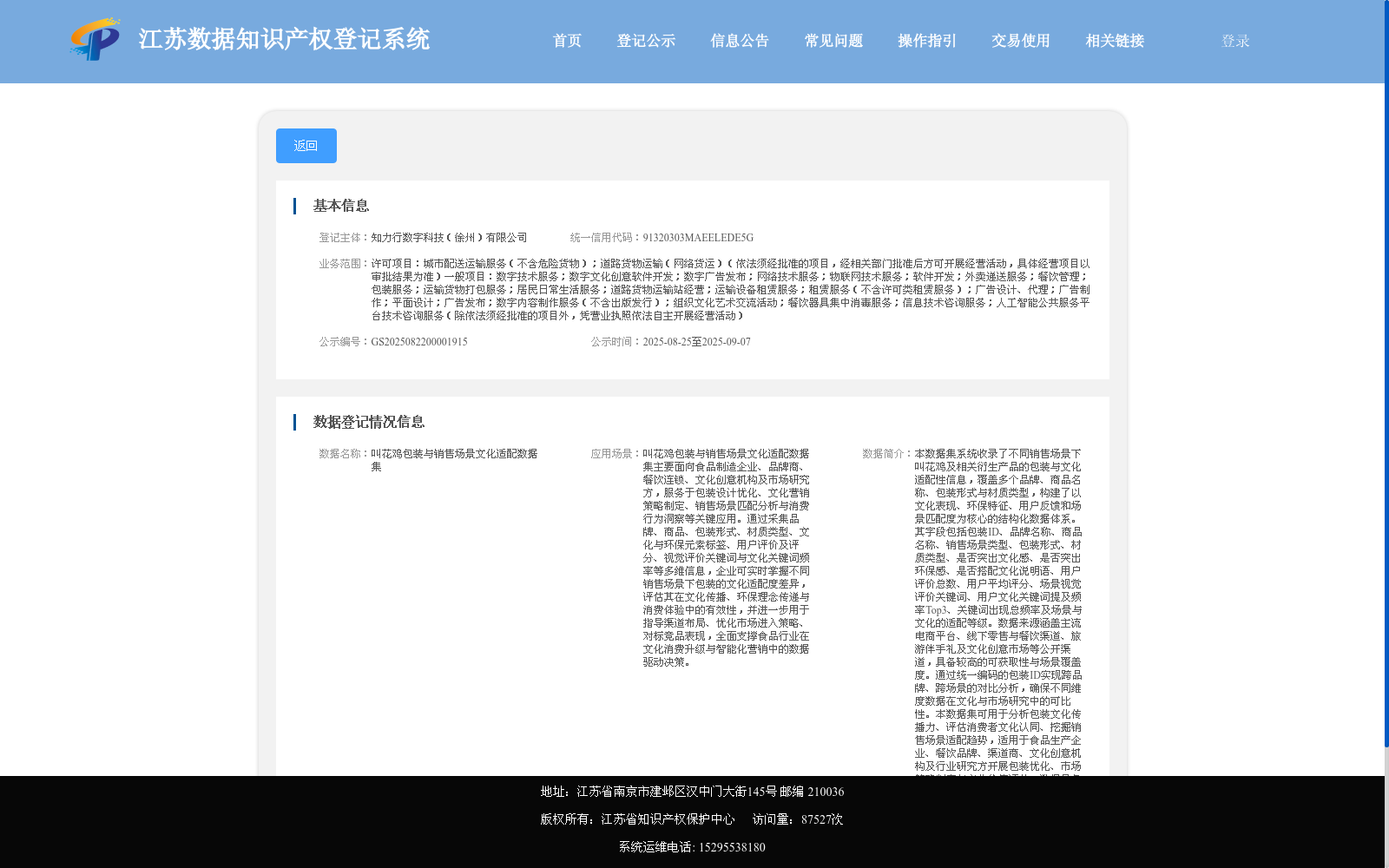
Task: Click the footer 版权所有 江苏省知识产权保护中心 text
Action: pyautogui.click(x=637, y=819)
